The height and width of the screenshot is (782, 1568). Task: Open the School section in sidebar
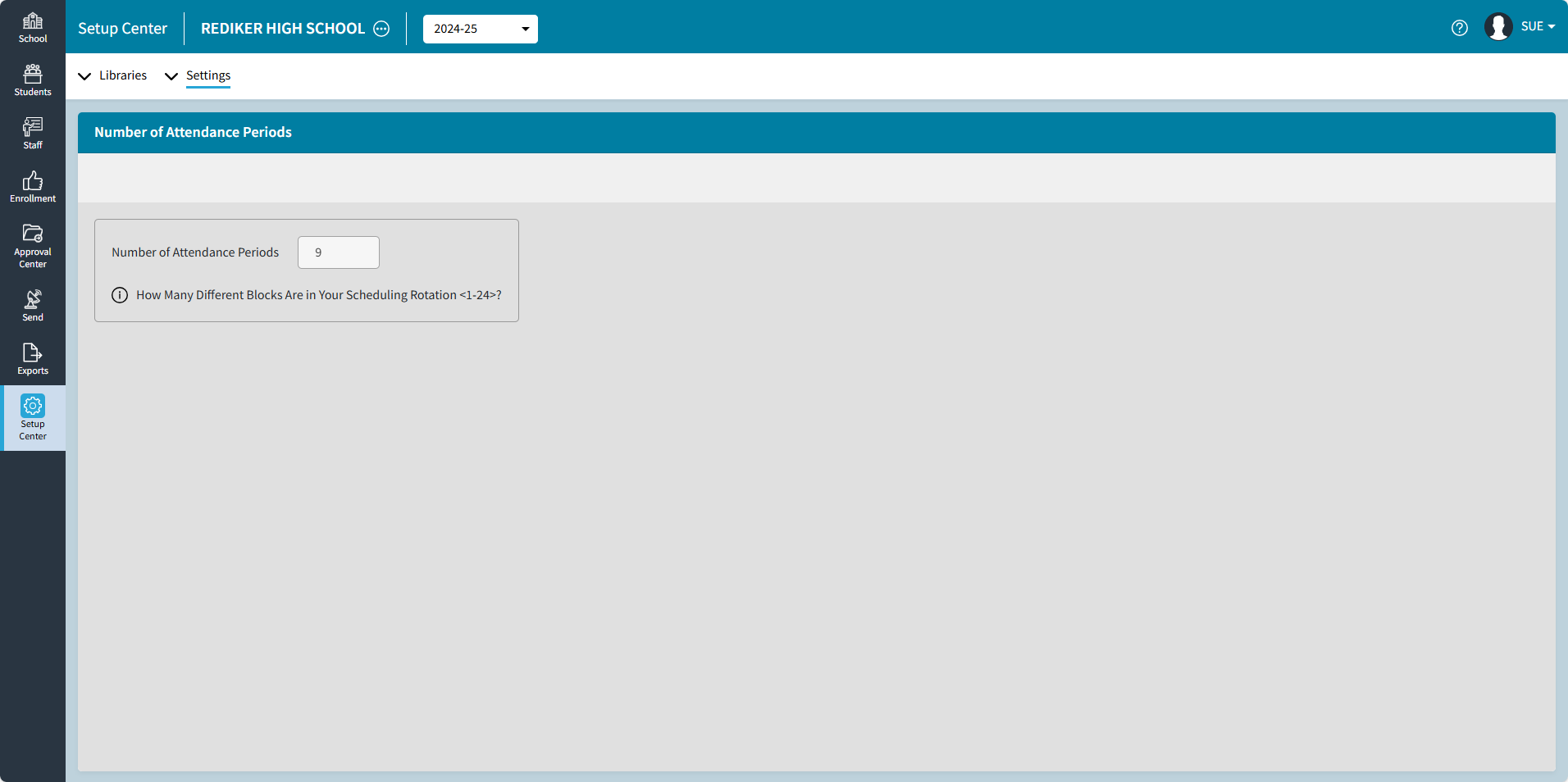tap(33, 27)
